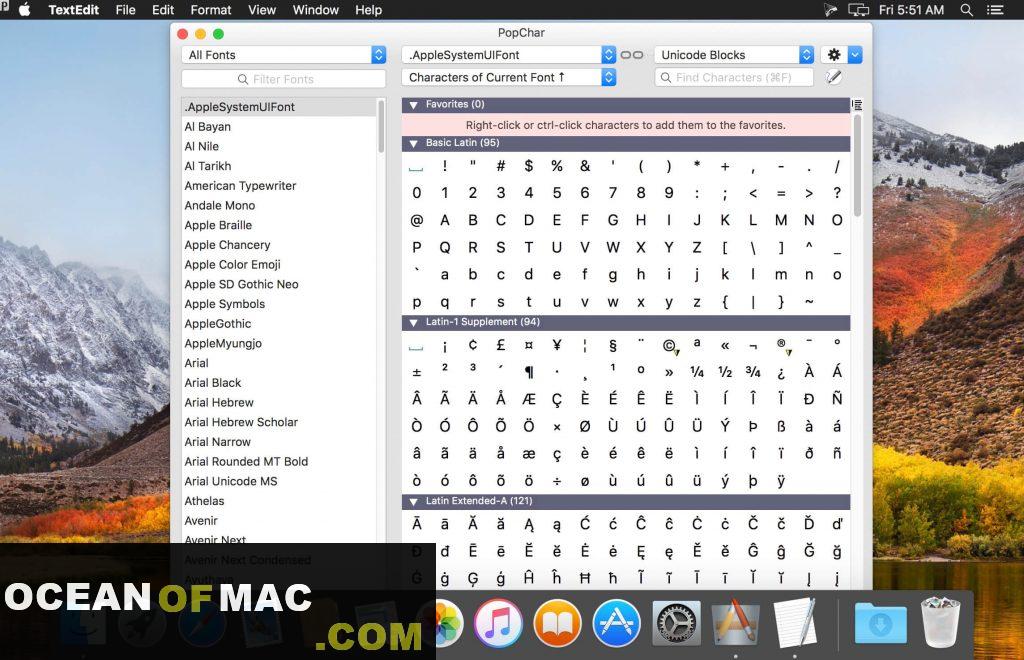Choose the Apple Chancery font
Image resolution: width=1024 pixels, height=660 pixels.
coord(227,245)
